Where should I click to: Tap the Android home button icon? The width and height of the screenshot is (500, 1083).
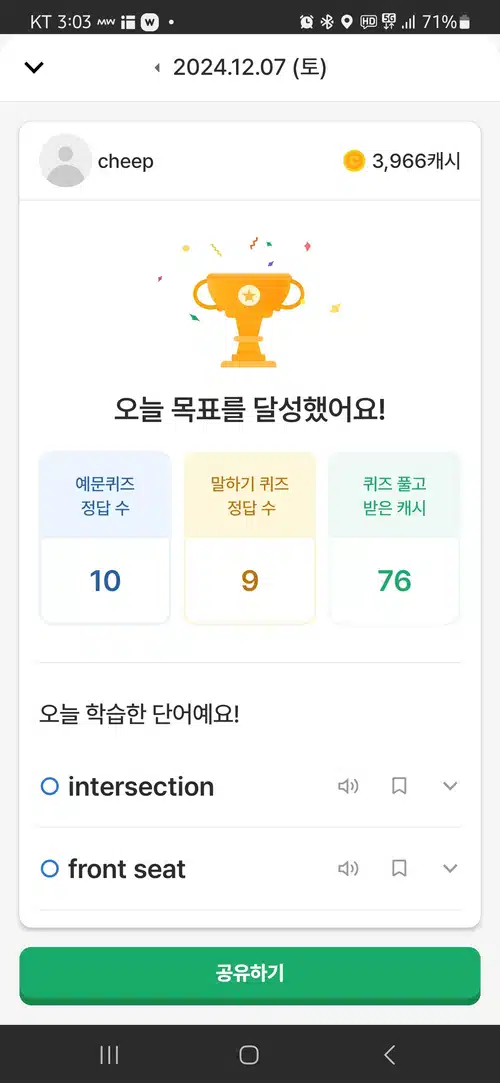click(249, 1055)
